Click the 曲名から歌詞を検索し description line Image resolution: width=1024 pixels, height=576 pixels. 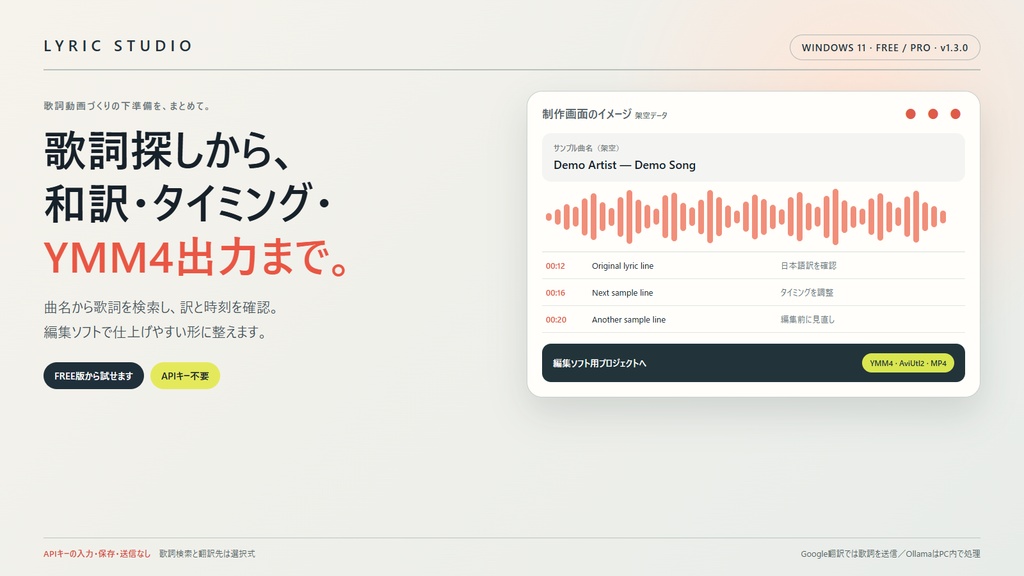pos(162,307)
